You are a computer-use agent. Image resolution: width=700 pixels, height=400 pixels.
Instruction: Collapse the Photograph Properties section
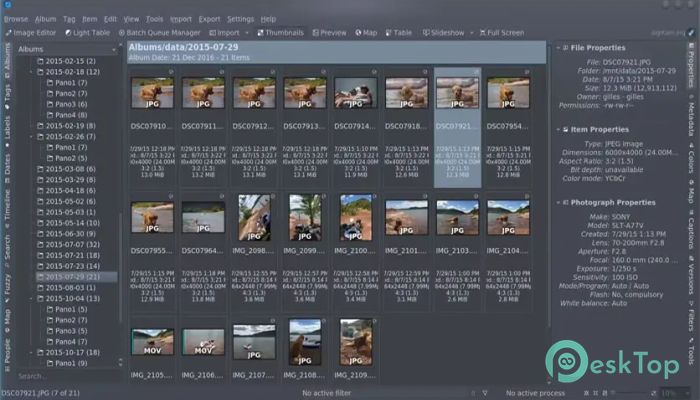[558, 203]
